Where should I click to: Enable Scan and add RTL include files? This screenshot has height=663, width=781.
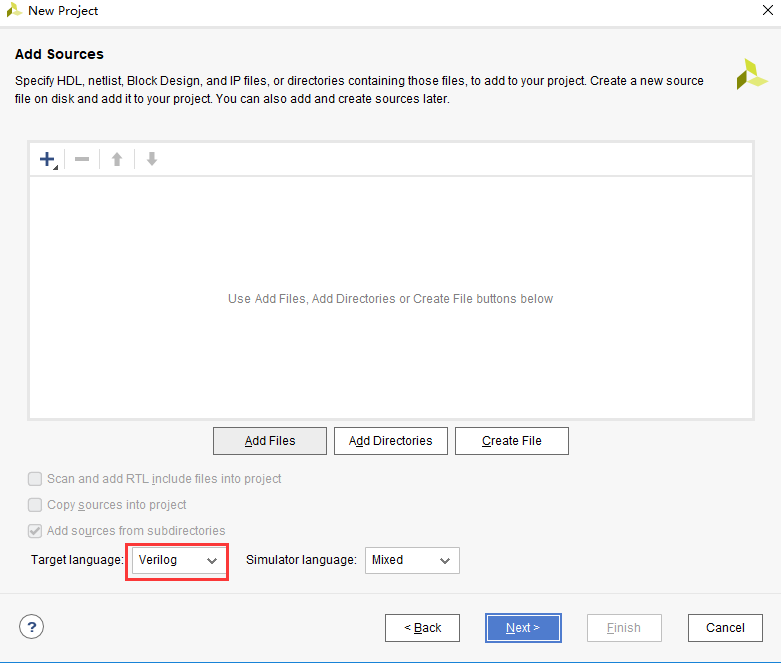35,479
